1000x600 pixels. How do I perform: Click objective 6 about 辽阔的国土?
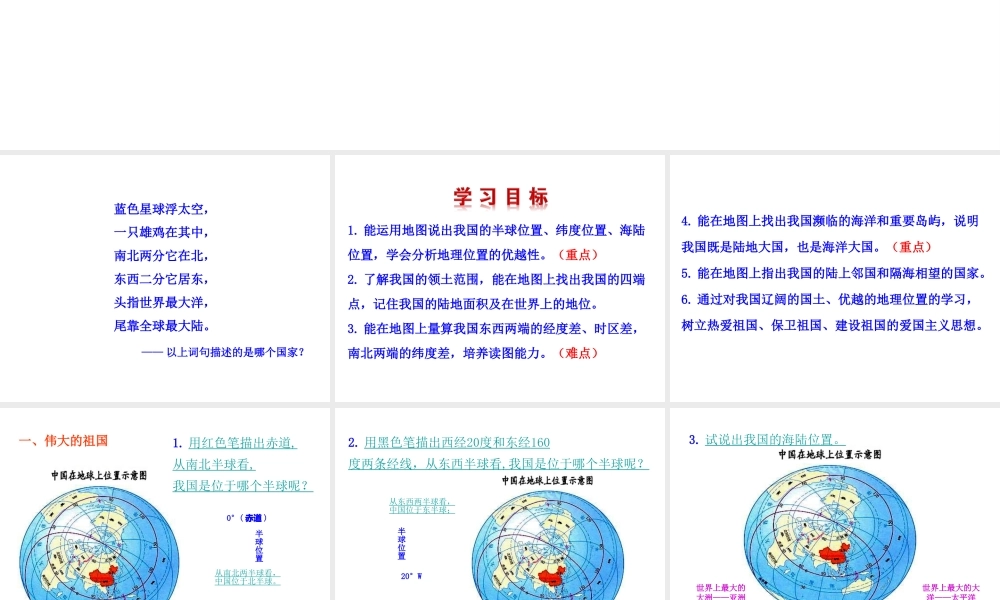coord(833,312)
